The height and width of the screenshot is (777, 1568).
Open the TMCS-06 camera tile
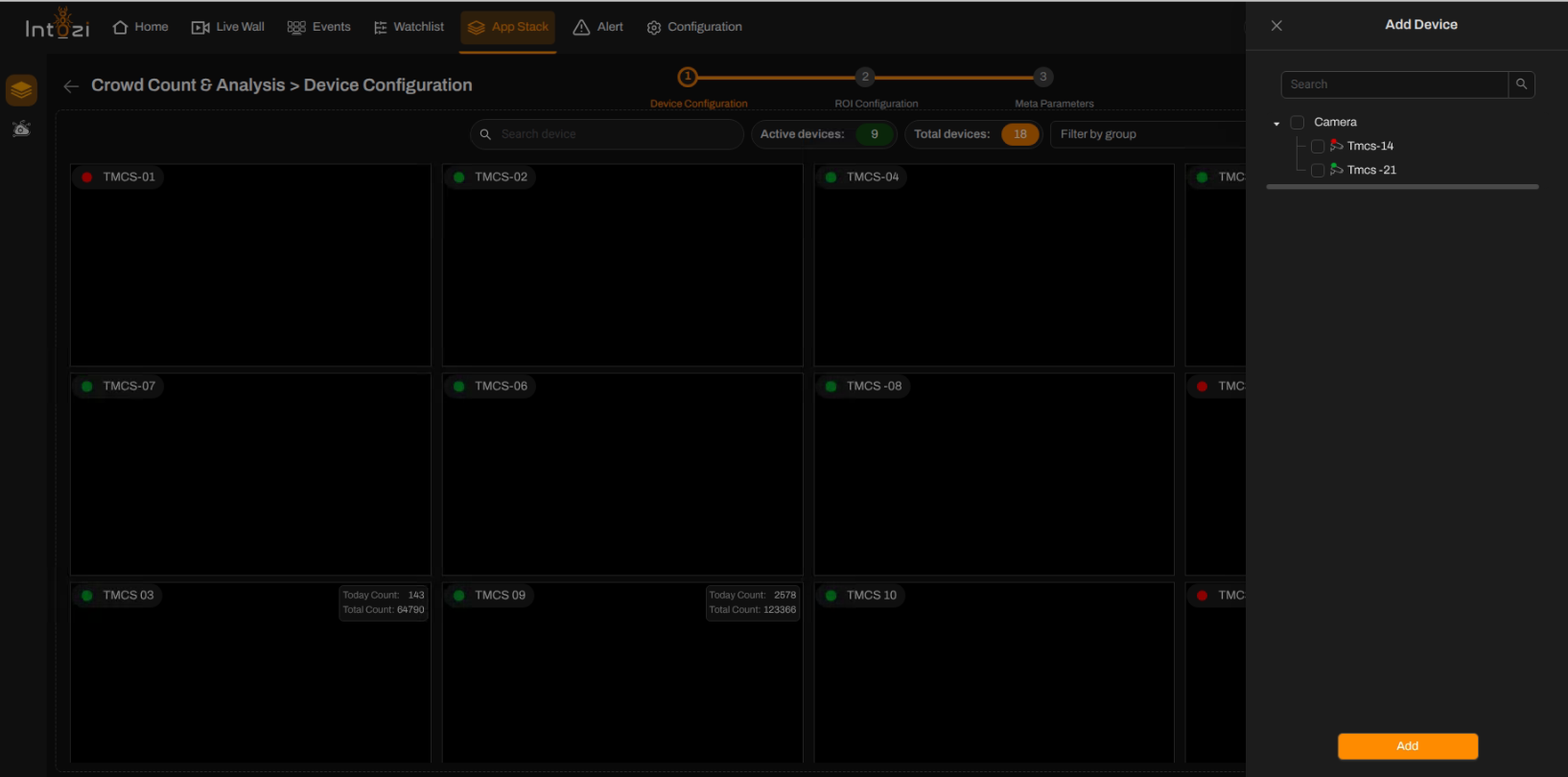click(622, 475)
